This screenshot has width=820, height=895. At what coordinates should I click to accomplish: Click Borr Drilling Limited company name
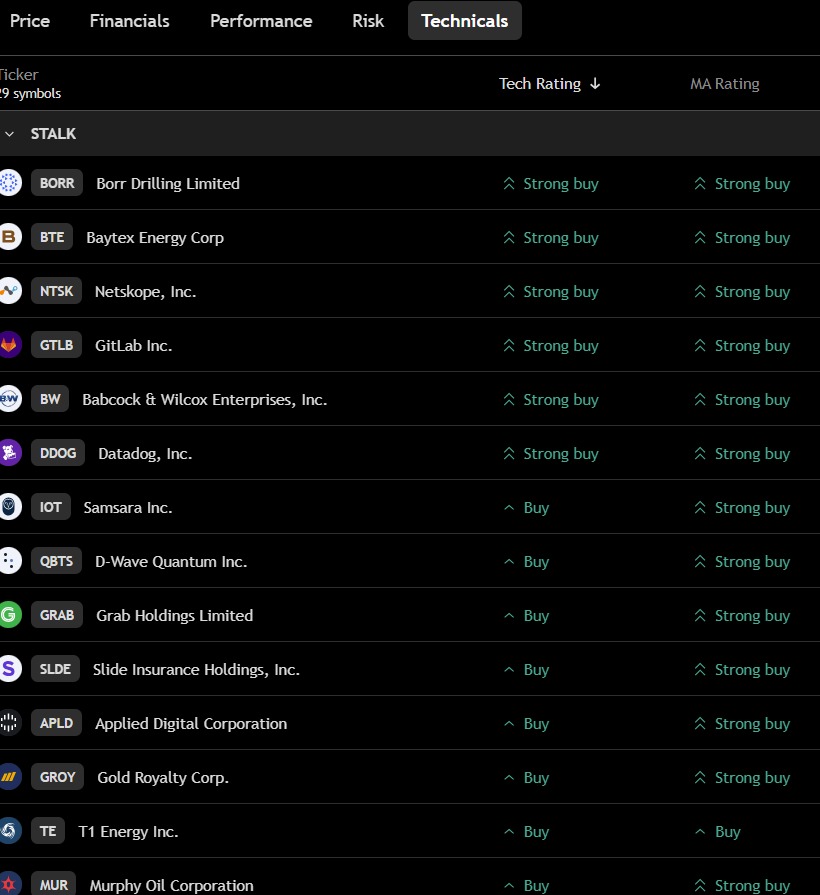pos(168,183)
